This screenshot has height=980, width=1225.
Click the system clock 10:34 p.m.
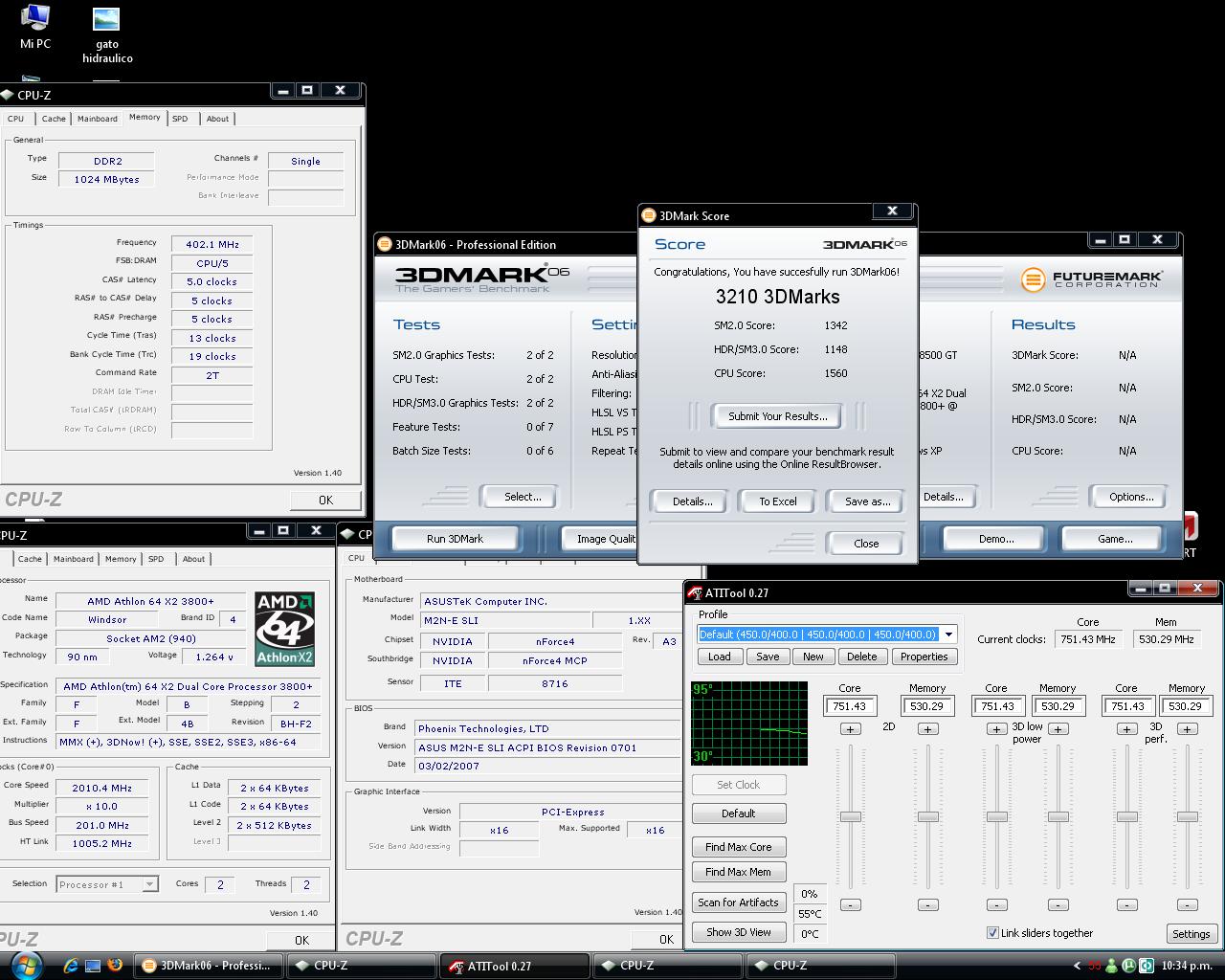click(x=1186, y=966)
